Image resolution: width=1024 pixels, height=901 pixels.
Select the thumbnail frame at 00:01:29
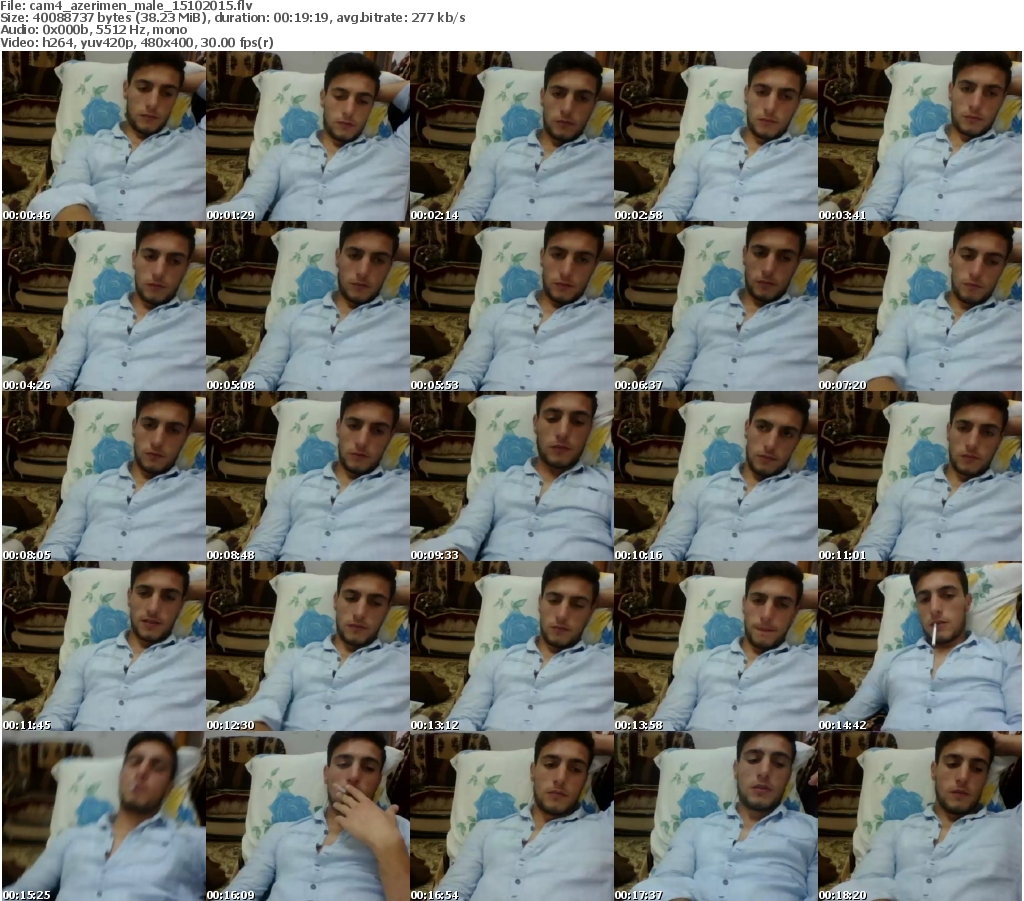308,136
